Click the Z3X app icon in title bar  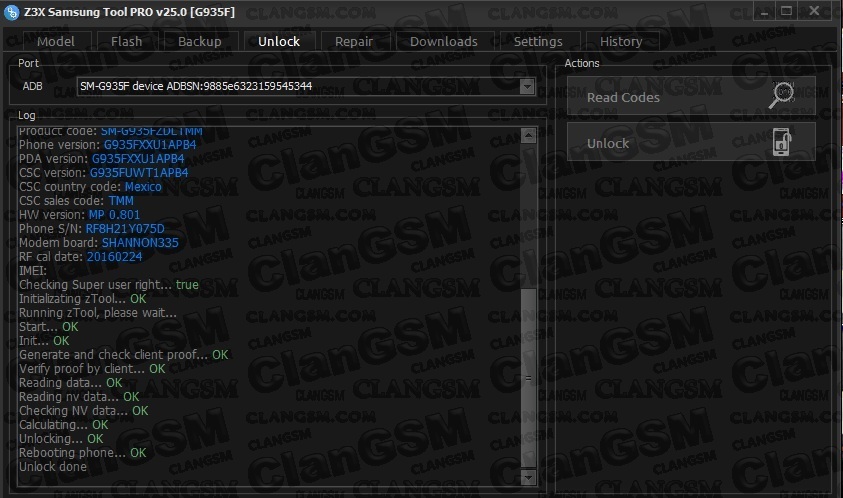tap(11, 12)
